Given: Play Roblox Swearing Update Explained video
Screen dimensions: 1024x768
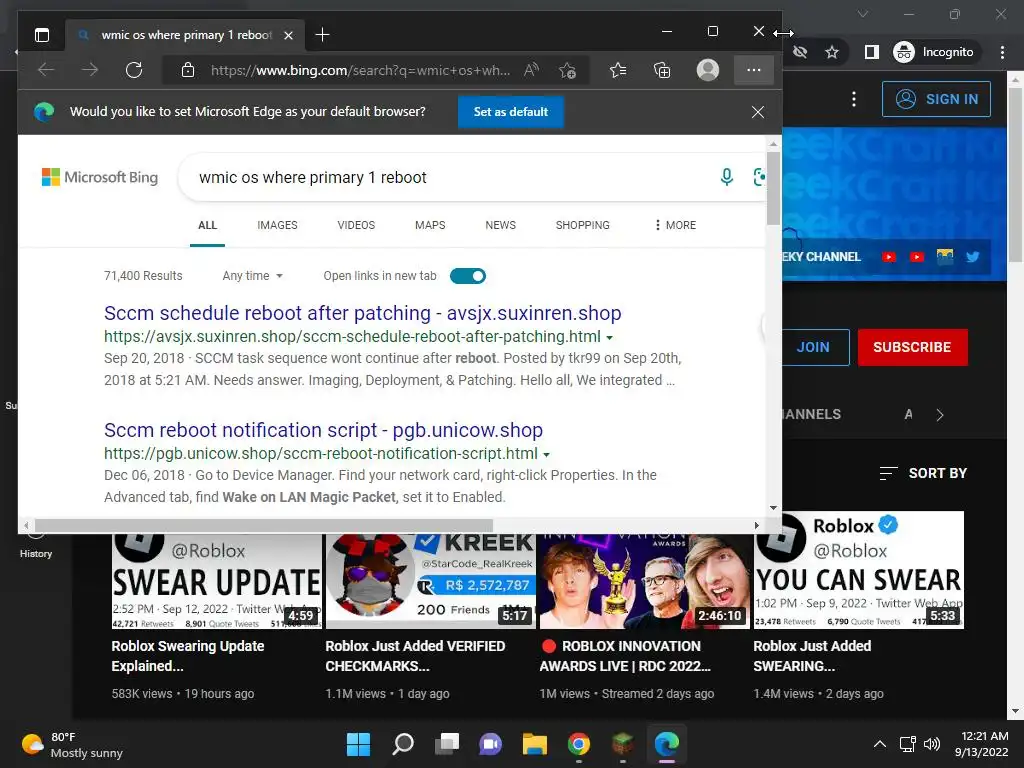Looking at the screenshot, I should pyautogui.click(x=216, y=581).
